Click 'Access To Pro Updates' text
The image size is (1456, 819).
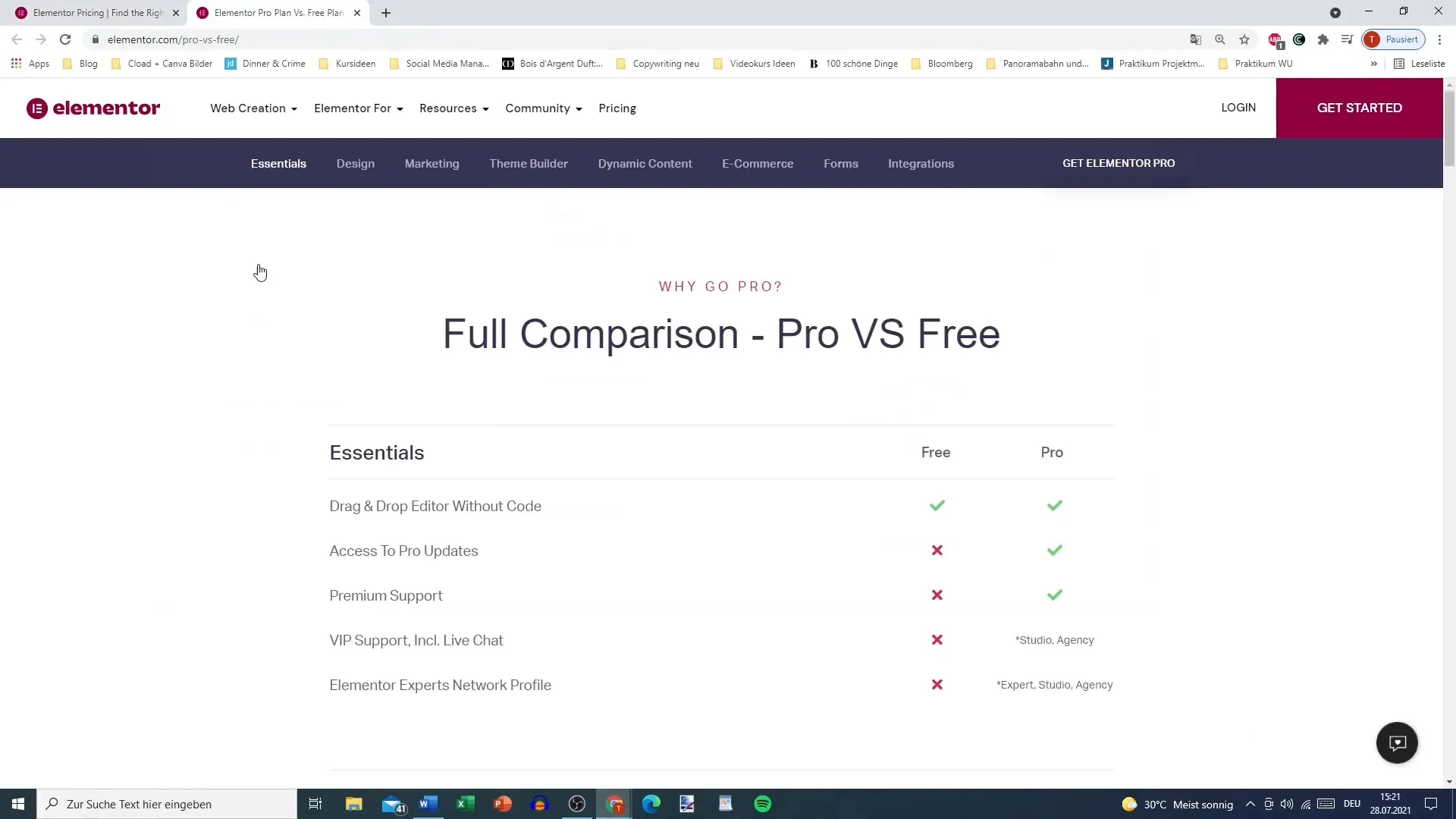(403, 551)
